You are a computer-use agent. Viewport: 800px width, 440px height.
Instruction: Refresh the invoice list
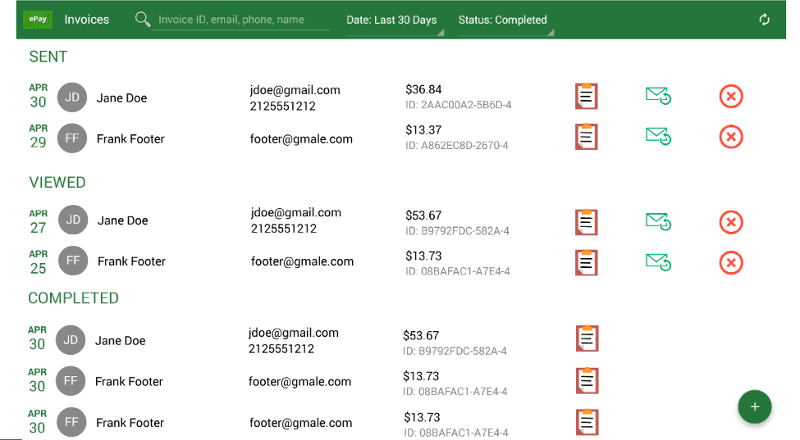pyautogui.click(x=764, y=19)
